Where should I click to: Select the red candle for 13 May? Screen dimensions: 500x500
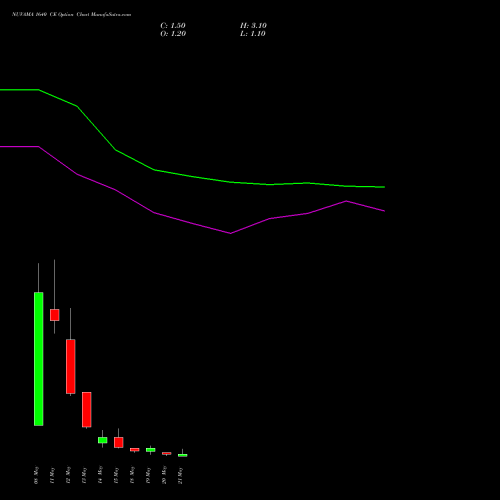[87, 410]
